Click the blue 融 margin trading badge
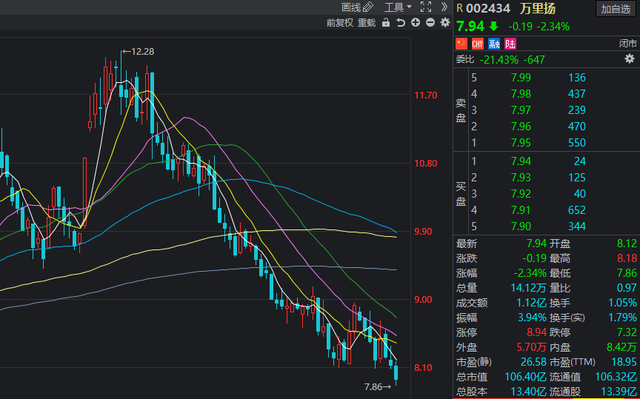Screen dimensions: 640x399 tap(494, 43)
